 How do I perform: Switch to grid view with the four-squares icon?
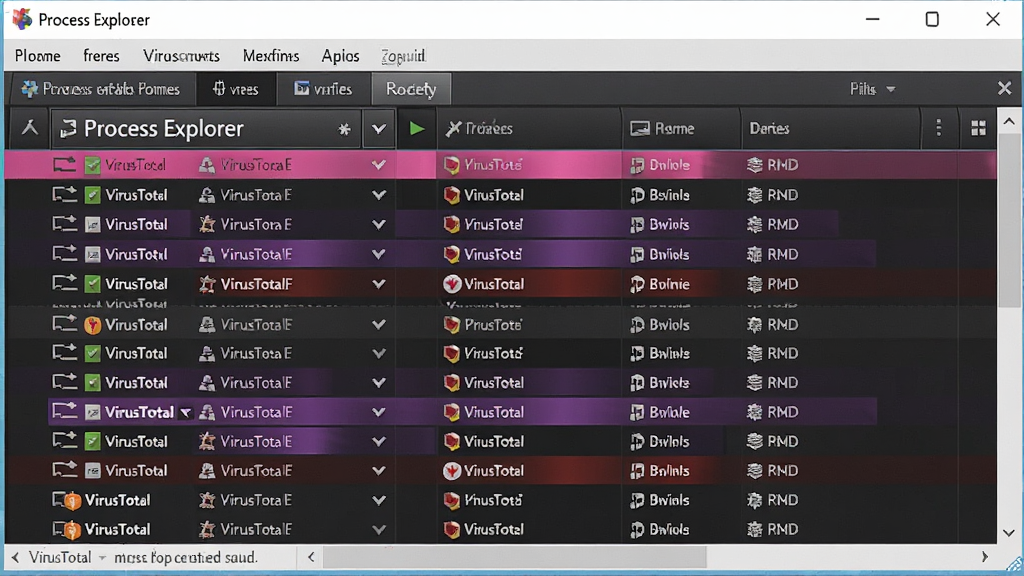pyautogui.click(x=978, y=129)
